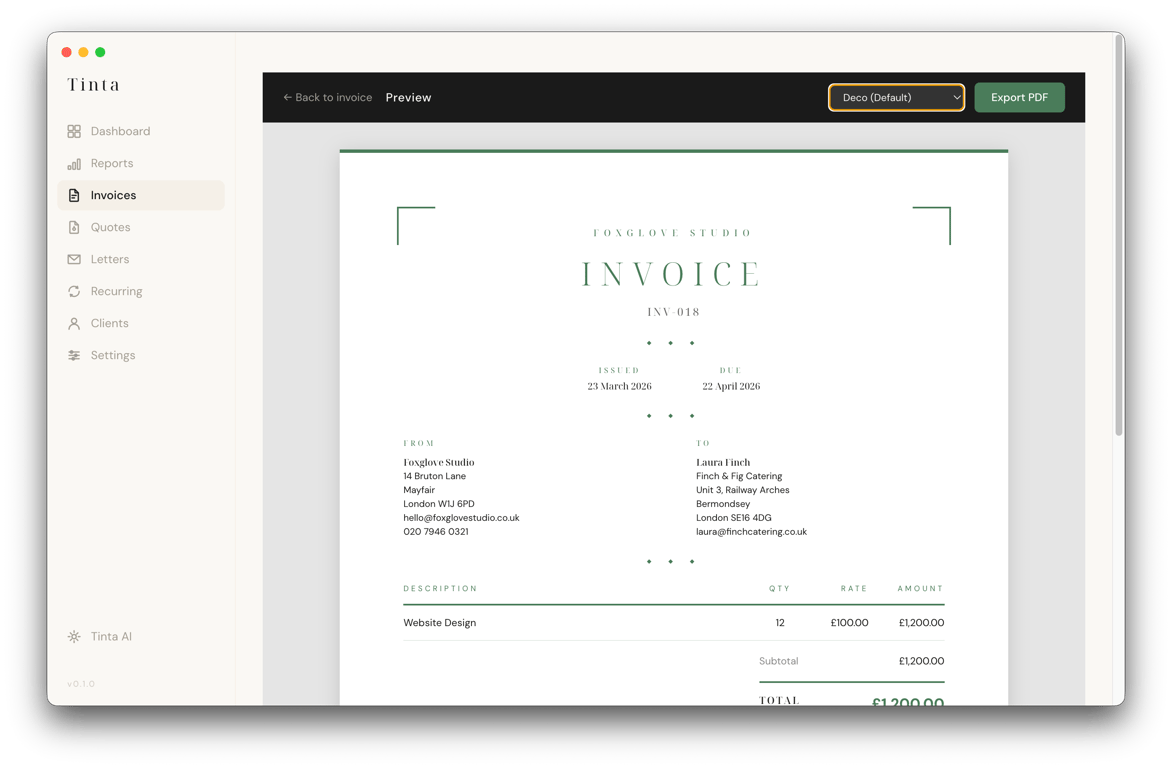Viewport: 1172px width, 768px height.
Task: Select the Letters envelope icon
Action: pyautogui.click(x=72, y=258)
